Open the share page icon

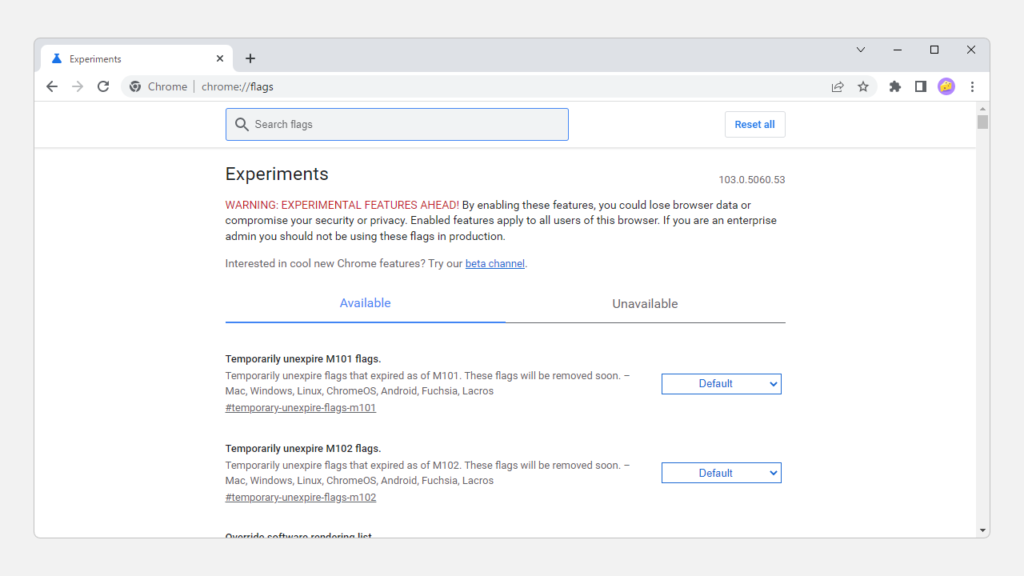click(838, 87)
